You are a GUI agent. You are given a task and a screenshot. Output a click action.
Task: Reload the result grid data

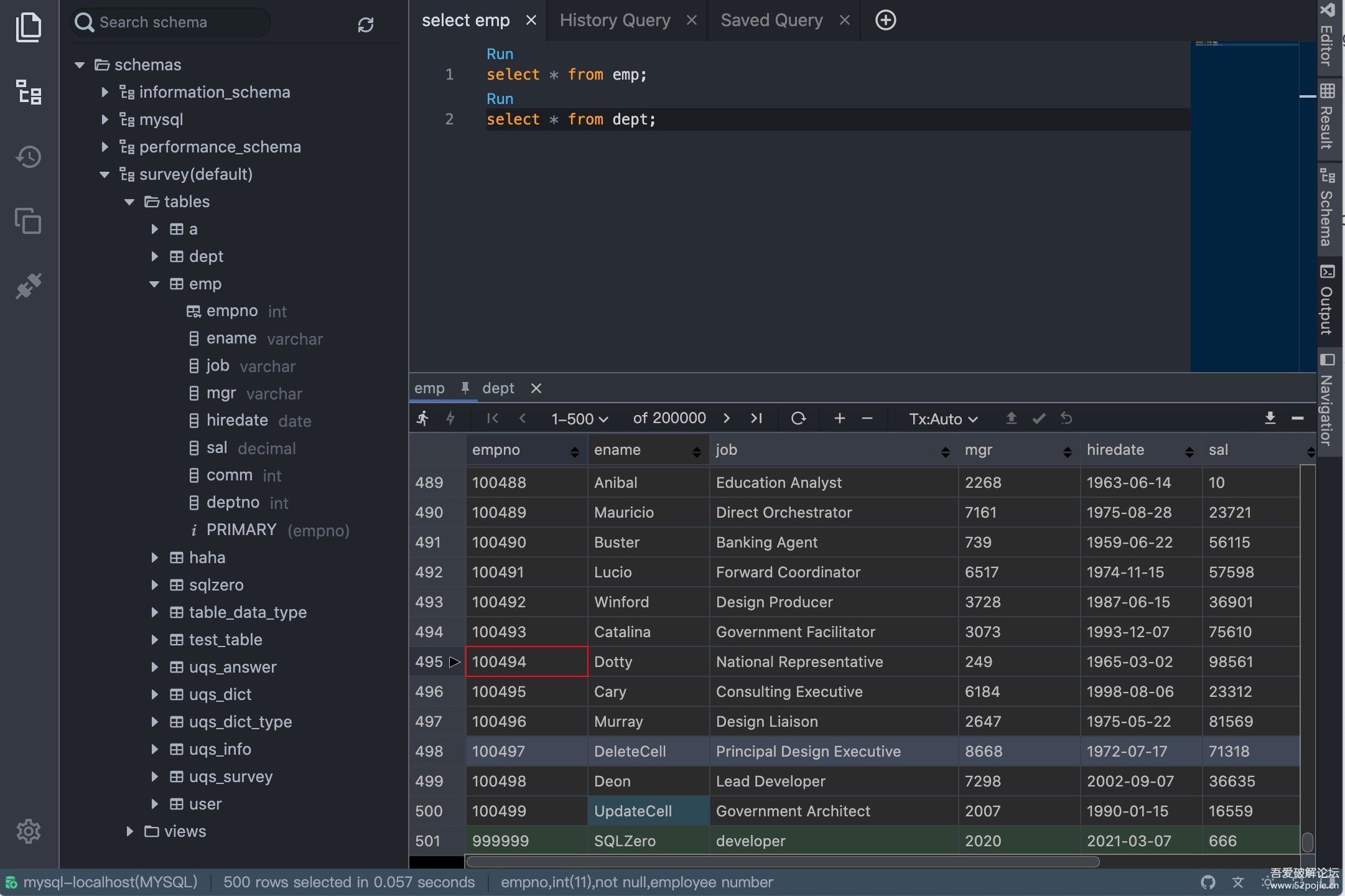click(798, 419)
